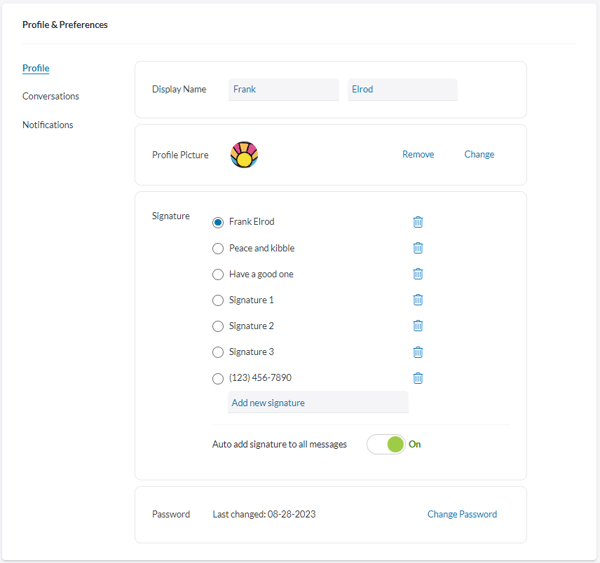Screen dimensions: 600x563
Task: Choose Have a good one signature
Action: point(218,274)
